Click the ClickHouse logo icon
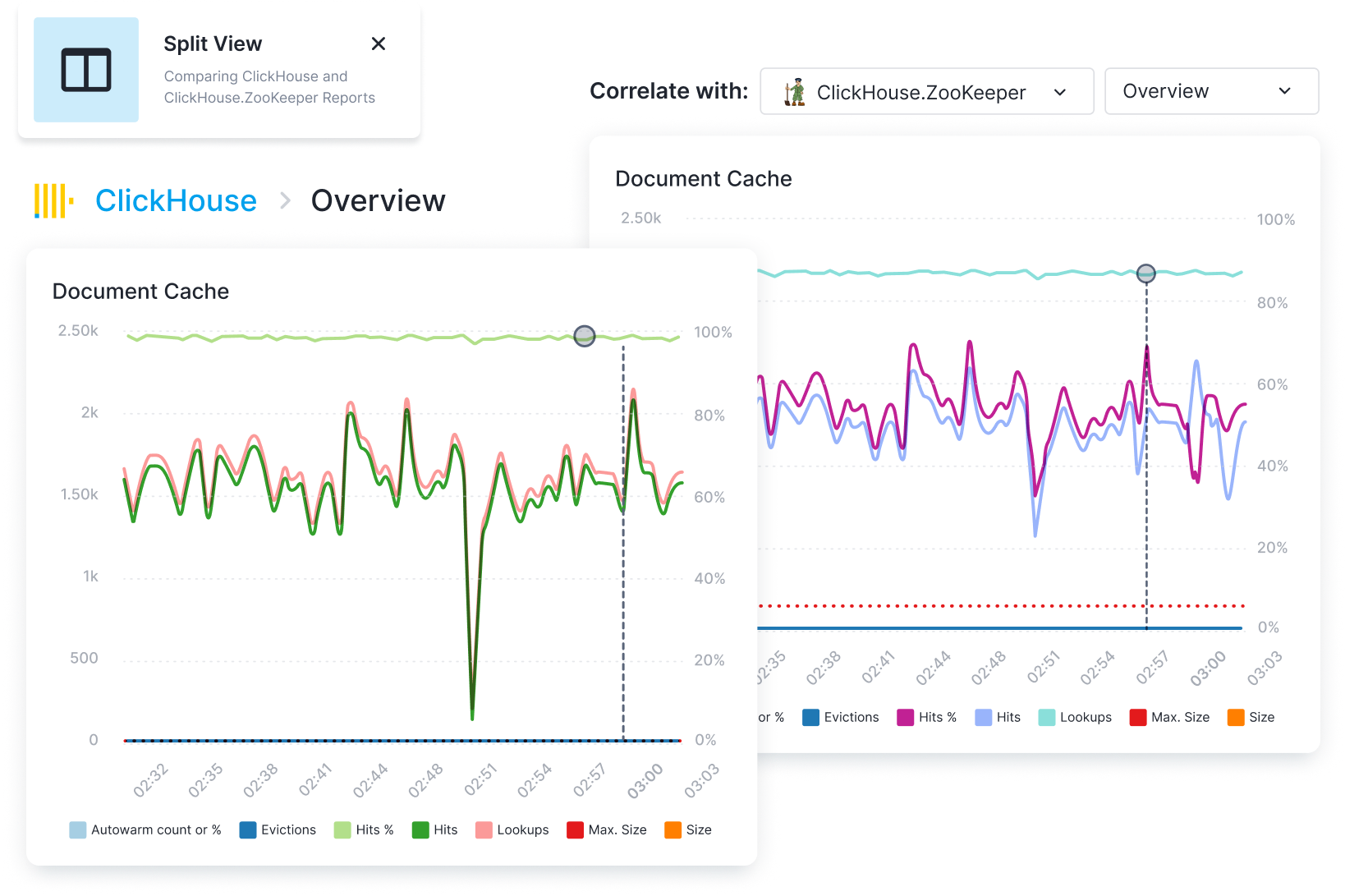1345x896 pixels. pyautogui.click(x=54, y=201)
